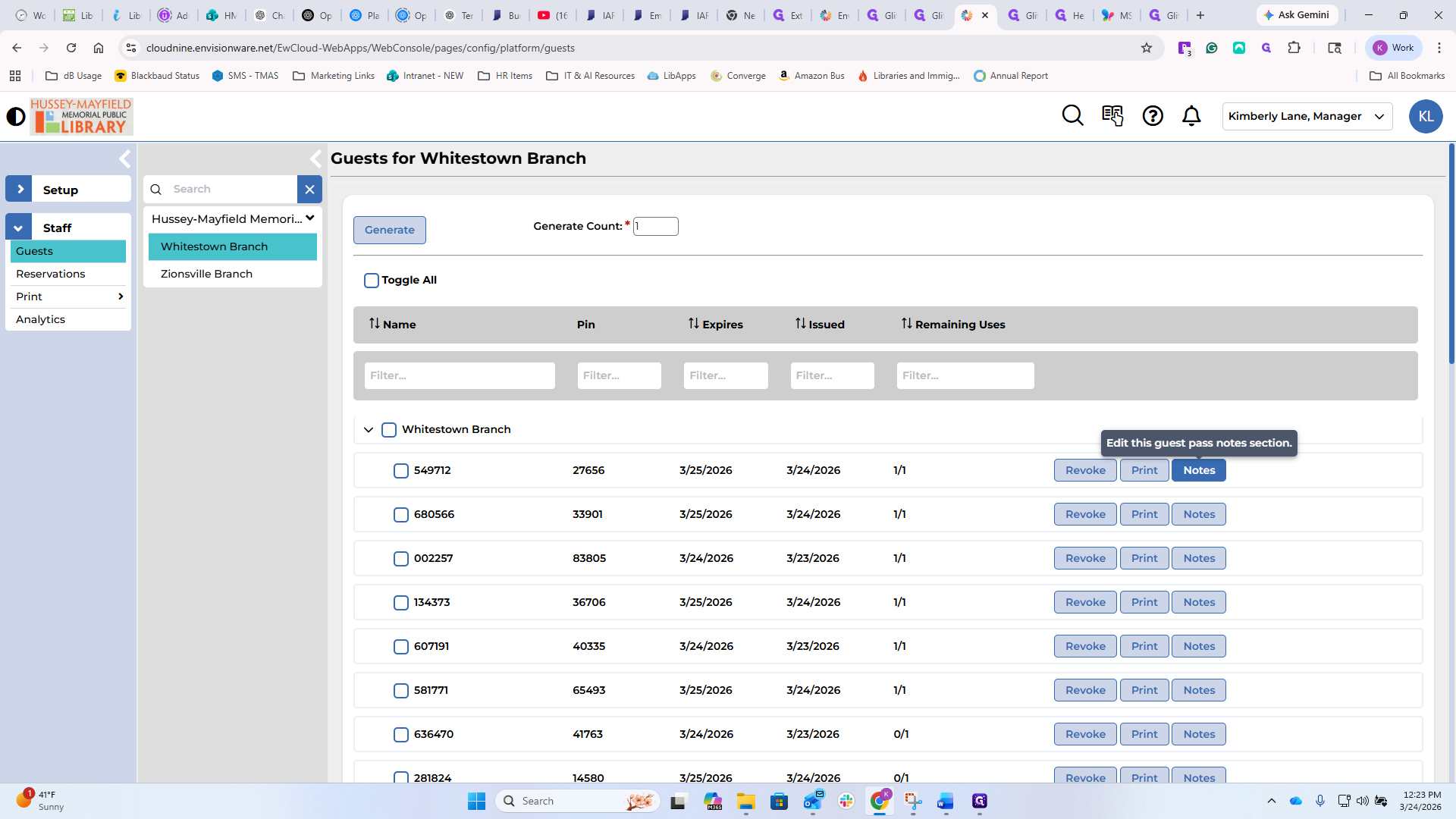Check the Whitestown Branch group checkbox
This screenshot has width=1456, height=819.
389,430
